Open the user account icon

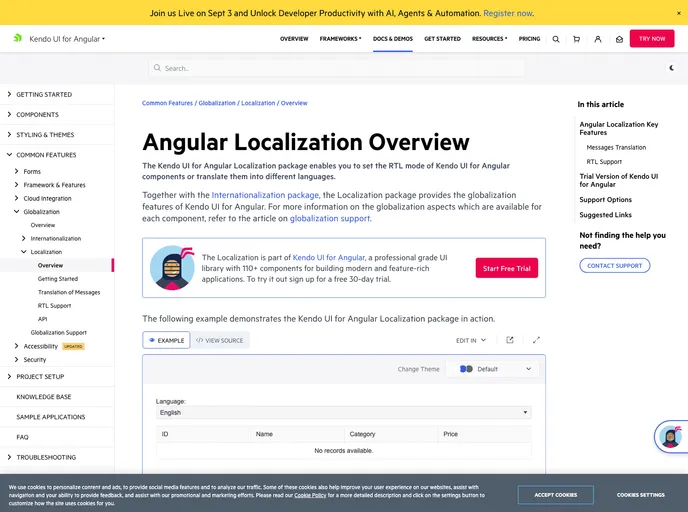tap(598, 39)
